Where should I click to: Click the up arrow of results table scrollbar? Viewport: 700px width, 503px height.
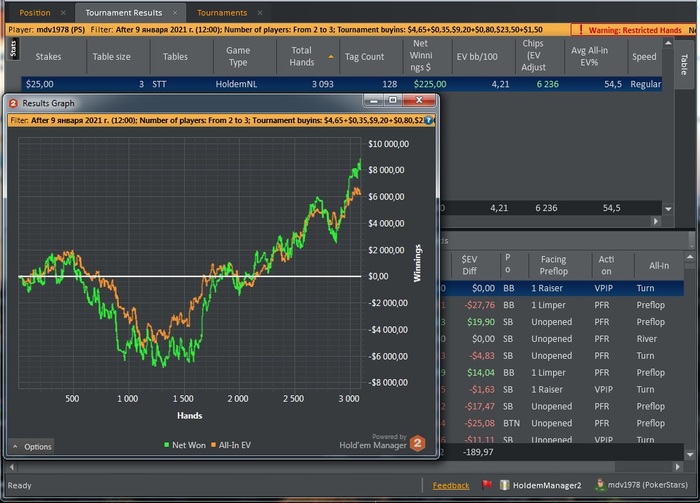[668, 43]
